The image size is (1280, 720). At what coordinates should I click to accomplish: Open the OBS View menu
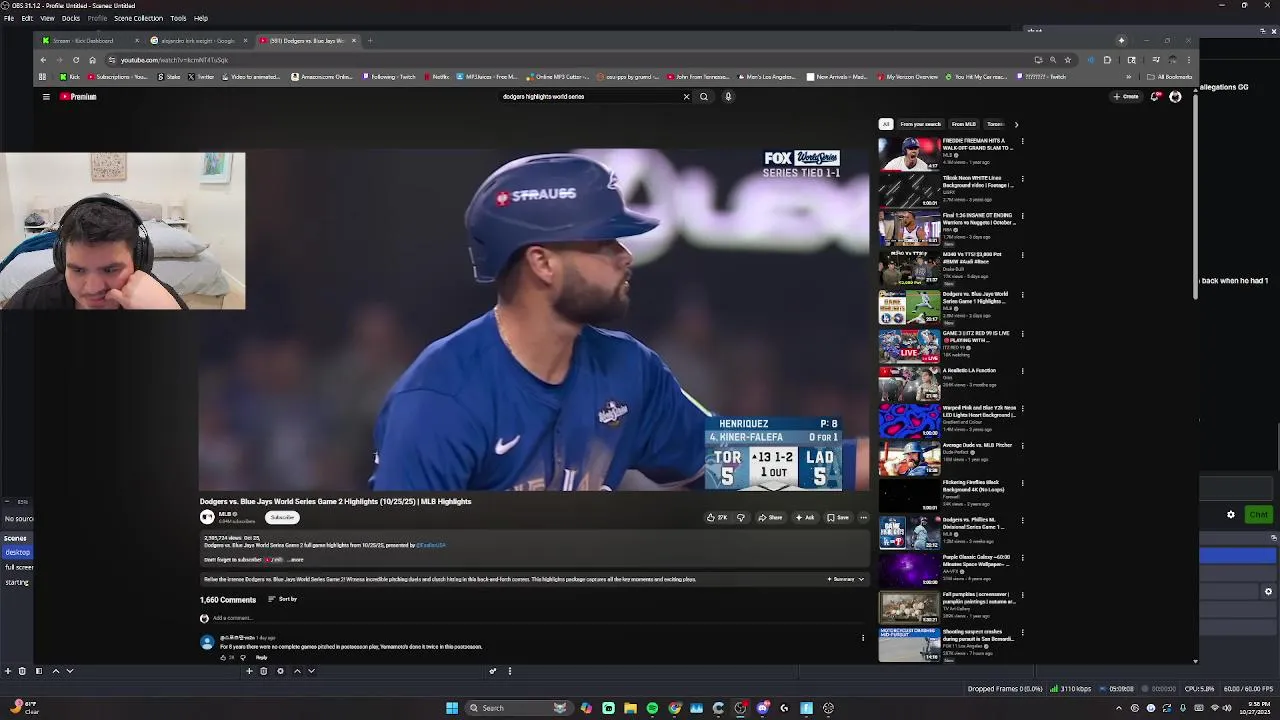47,18
